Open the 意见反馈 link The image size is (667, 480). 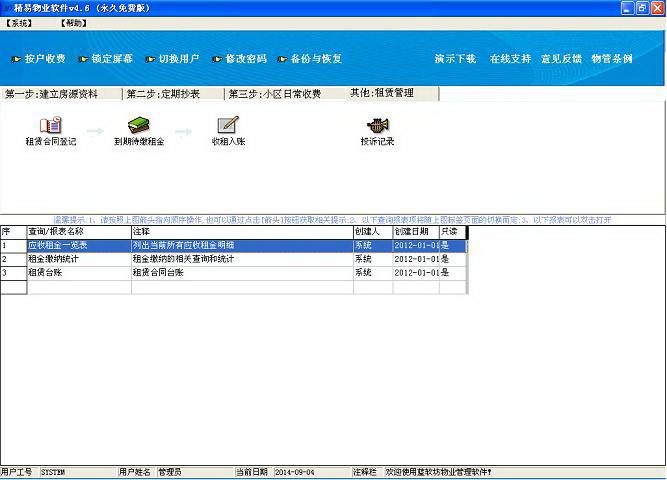tap(561, 59)
